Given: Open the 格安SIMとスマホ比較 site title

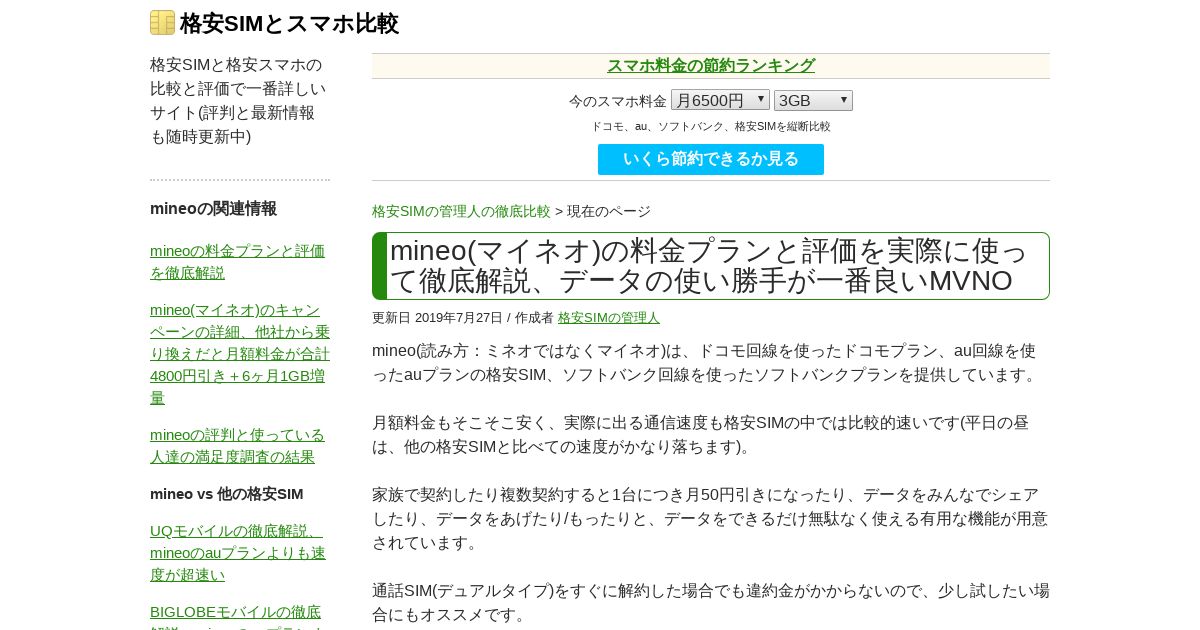Looking at the screenshot, I should [289, 23].
